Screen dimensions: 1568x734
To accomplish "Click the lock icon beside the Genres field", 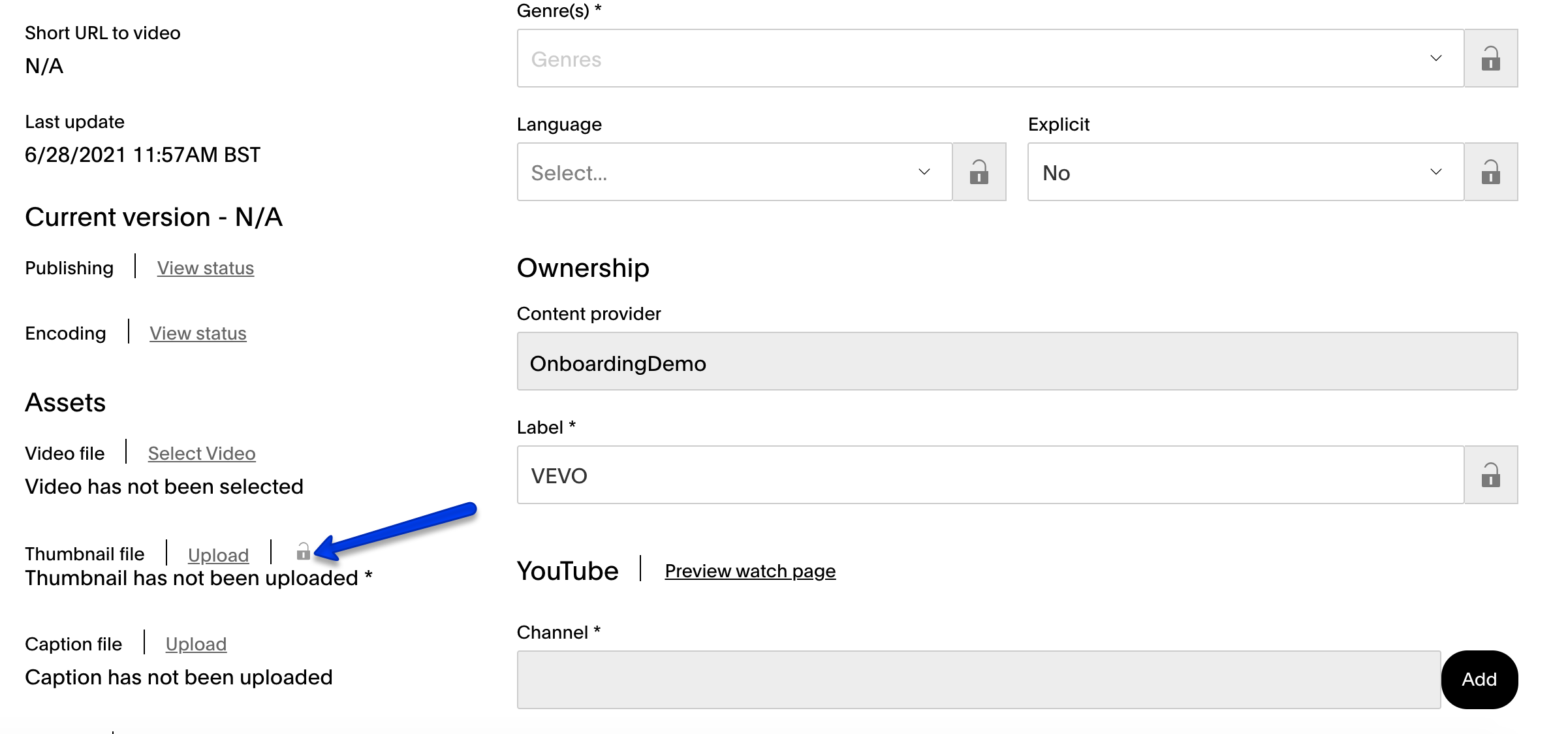I will pyautogui.click(x=1491, y=58).
